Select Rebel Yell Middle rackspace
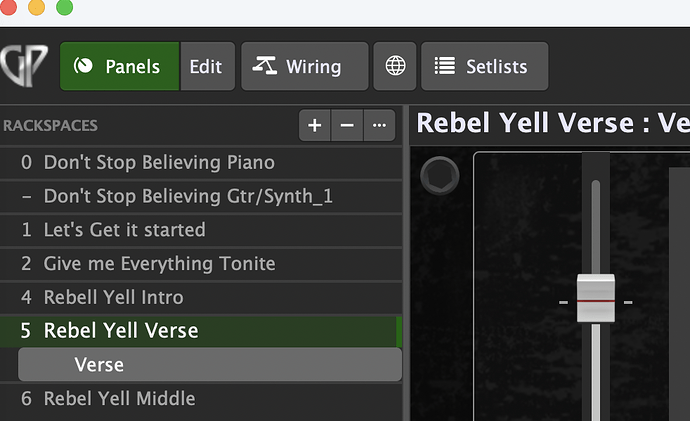Viewport: 690px width, 421px height. click(119, 399)
